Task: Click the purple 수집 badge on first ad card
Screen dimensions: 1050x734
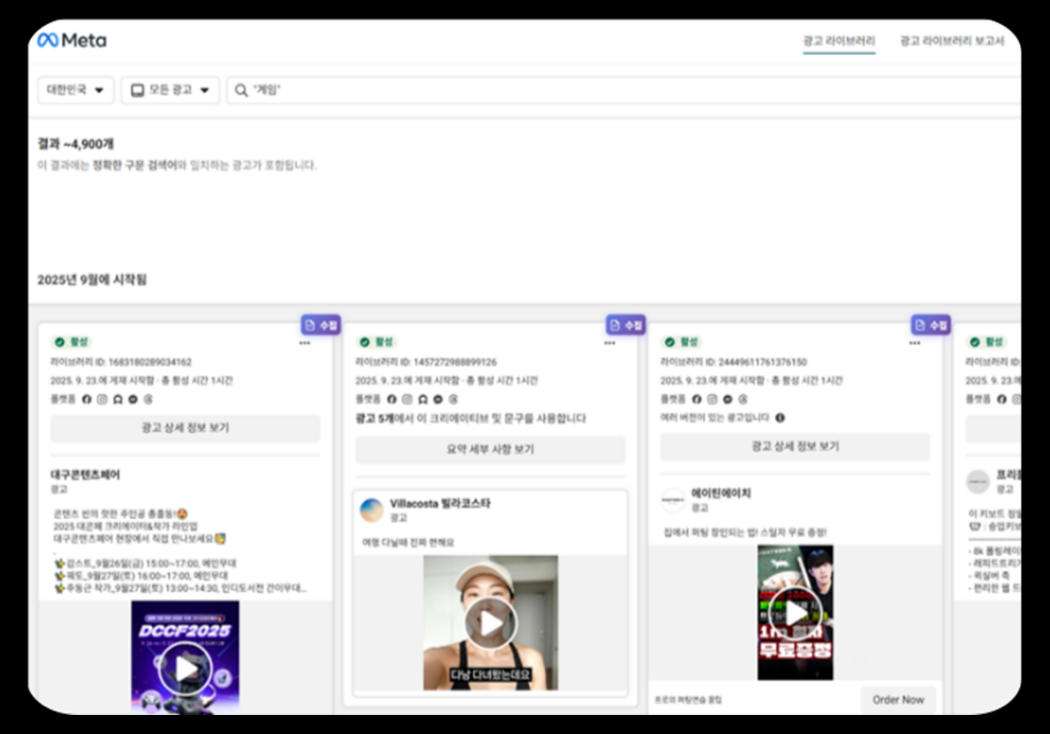Action: pos(321,325)
